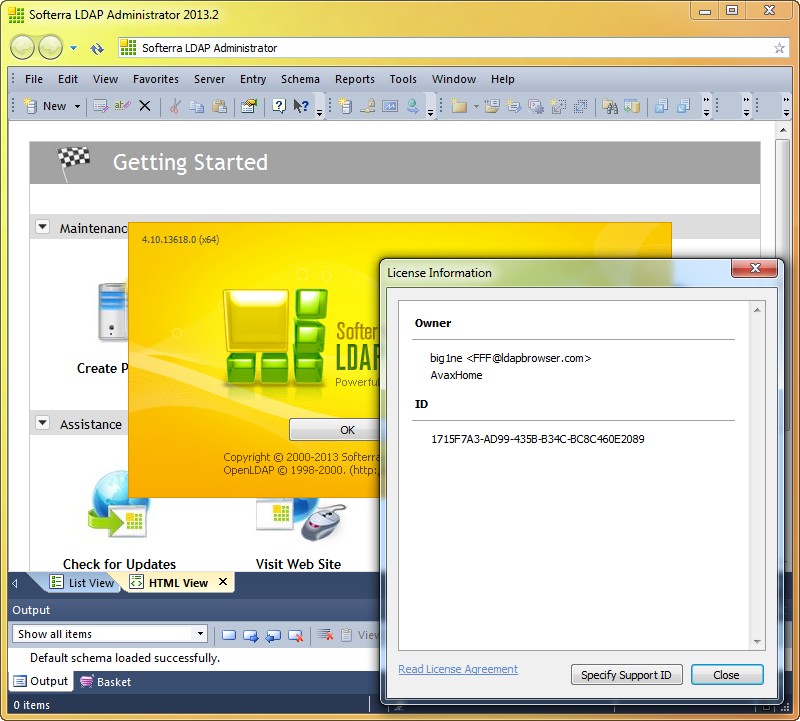Image resolution: width=800 pixels, height=721 pixels.
Task: Click the Delete X toolbar icon
Action: [x=145, y=106]
